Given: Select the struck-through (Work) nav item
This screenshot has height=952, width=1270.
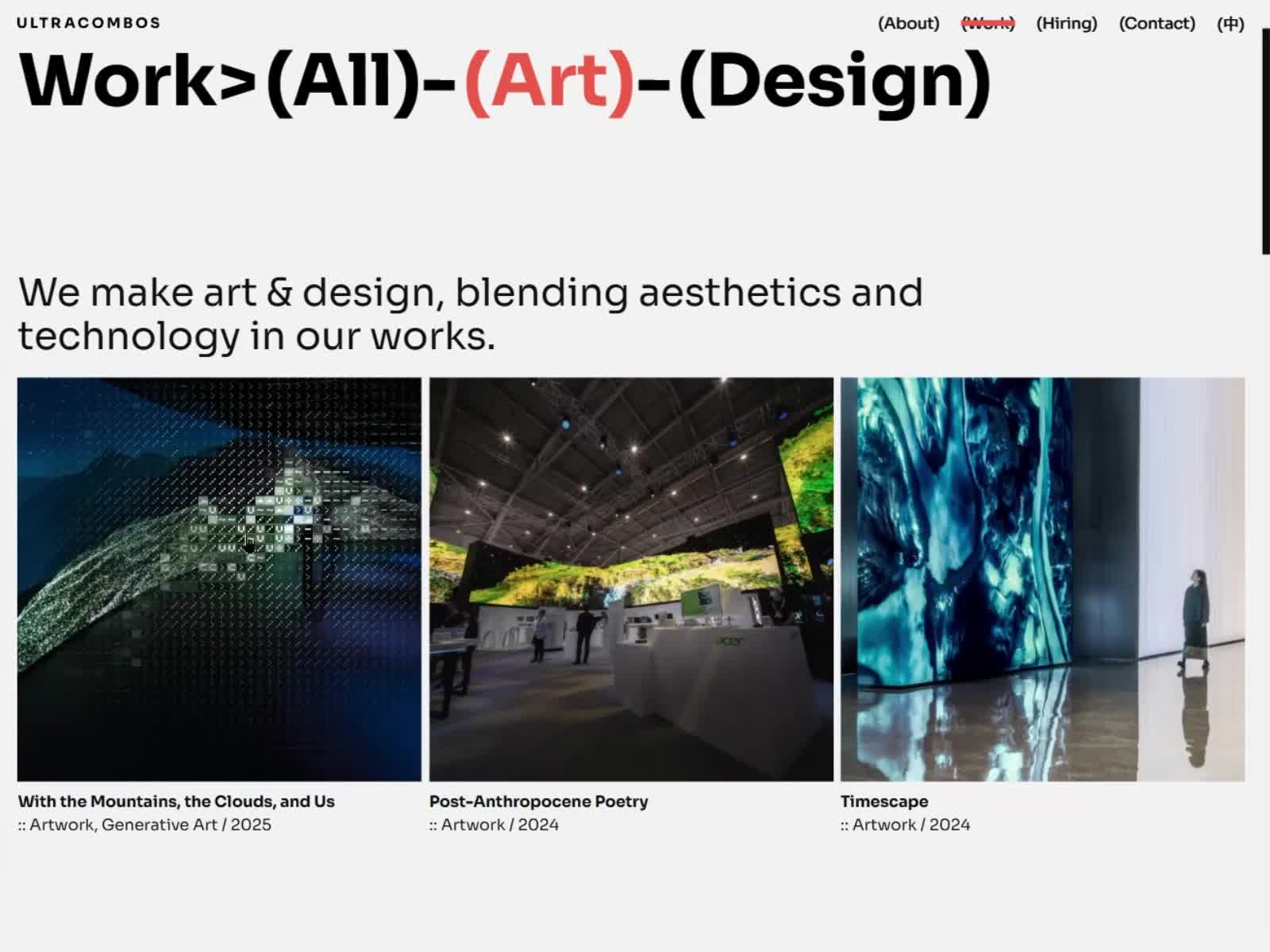Looking at the screenshot, I should (987, 24).
